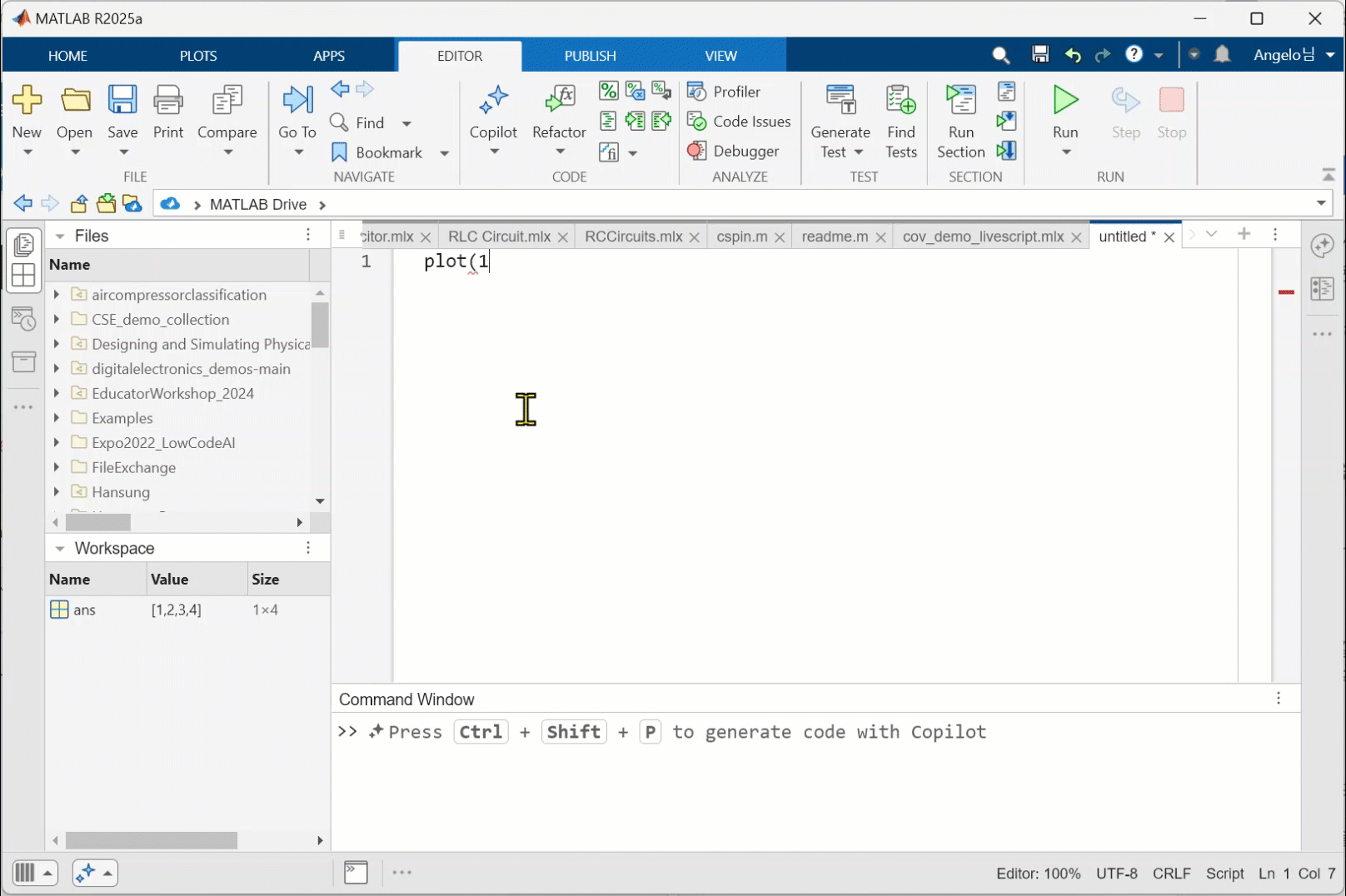The height and width of the screenshot is (896, 1346).
Task: Create a new file with the New icon
Action: (27, 100)
